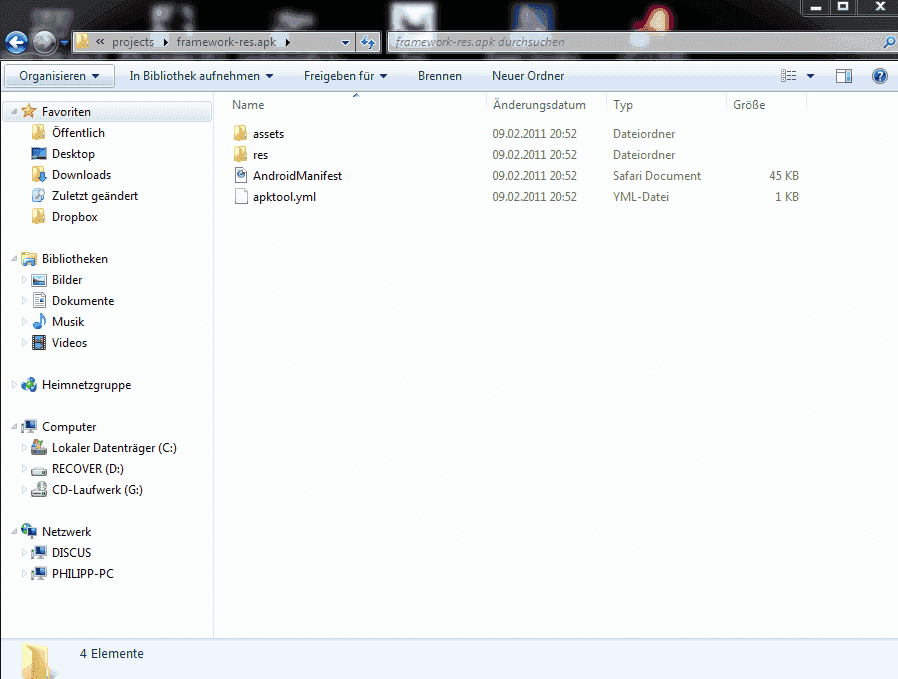Screen dimensions: 898x679
Task: Expand the Musik library node
Action: point(24,322)
